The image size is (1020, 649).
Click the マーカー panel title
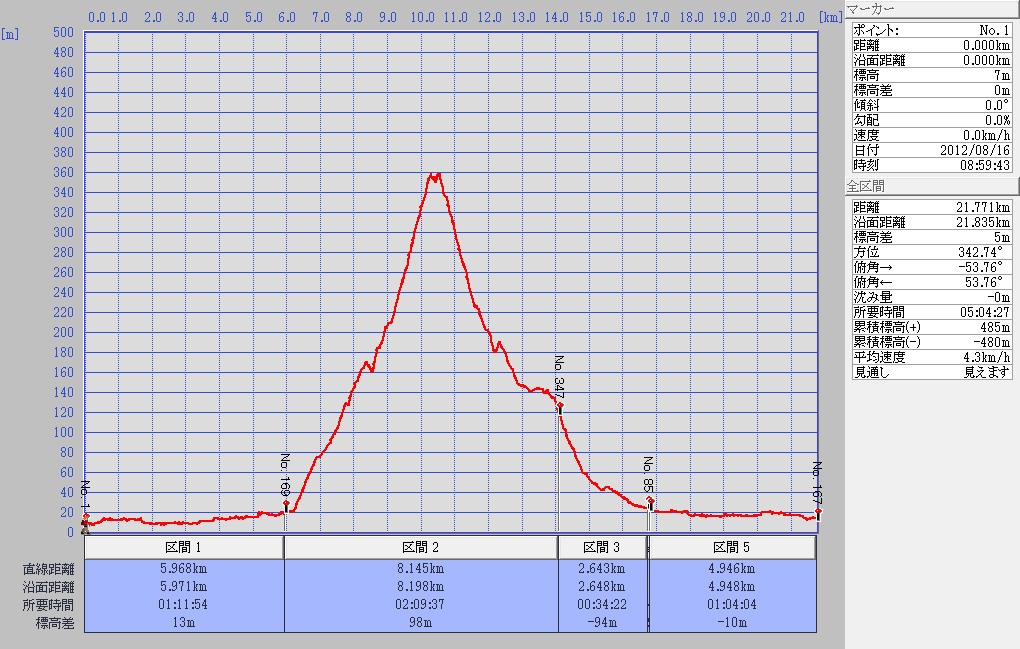pos(869,9)
